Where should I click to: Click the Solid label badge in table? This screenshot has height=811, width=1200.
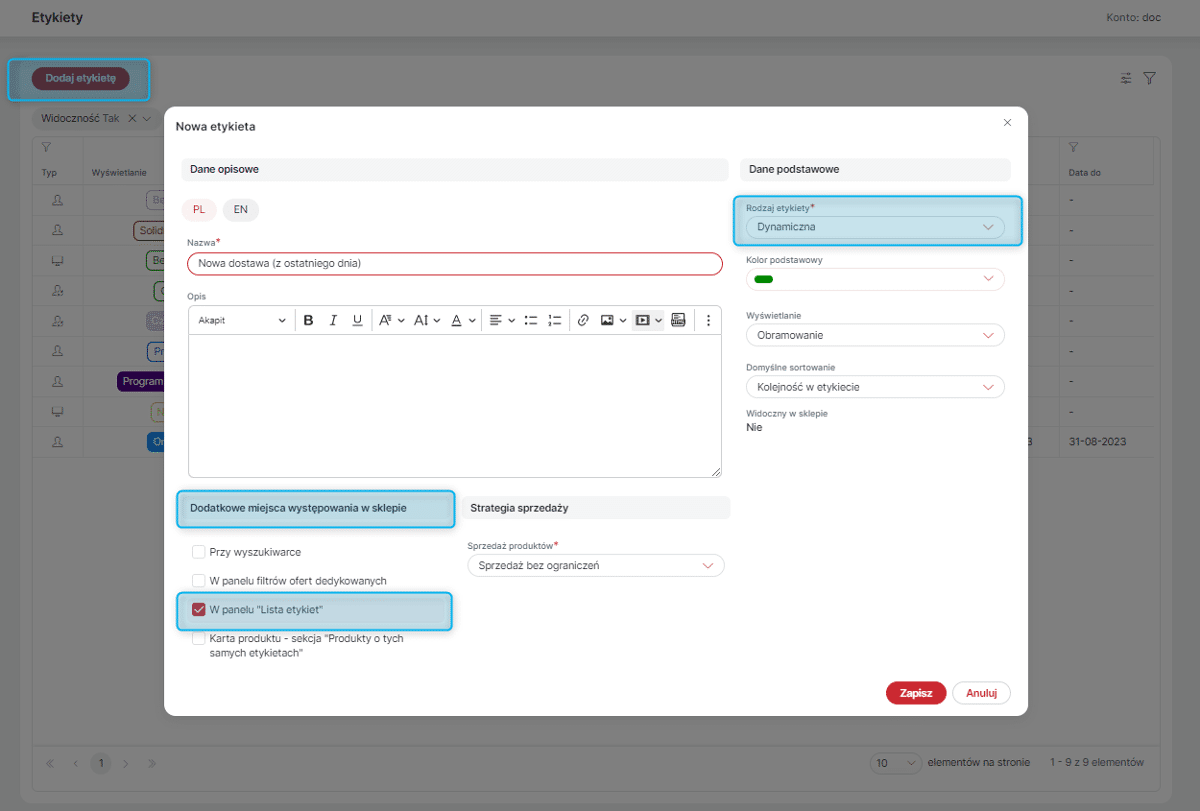148,230
